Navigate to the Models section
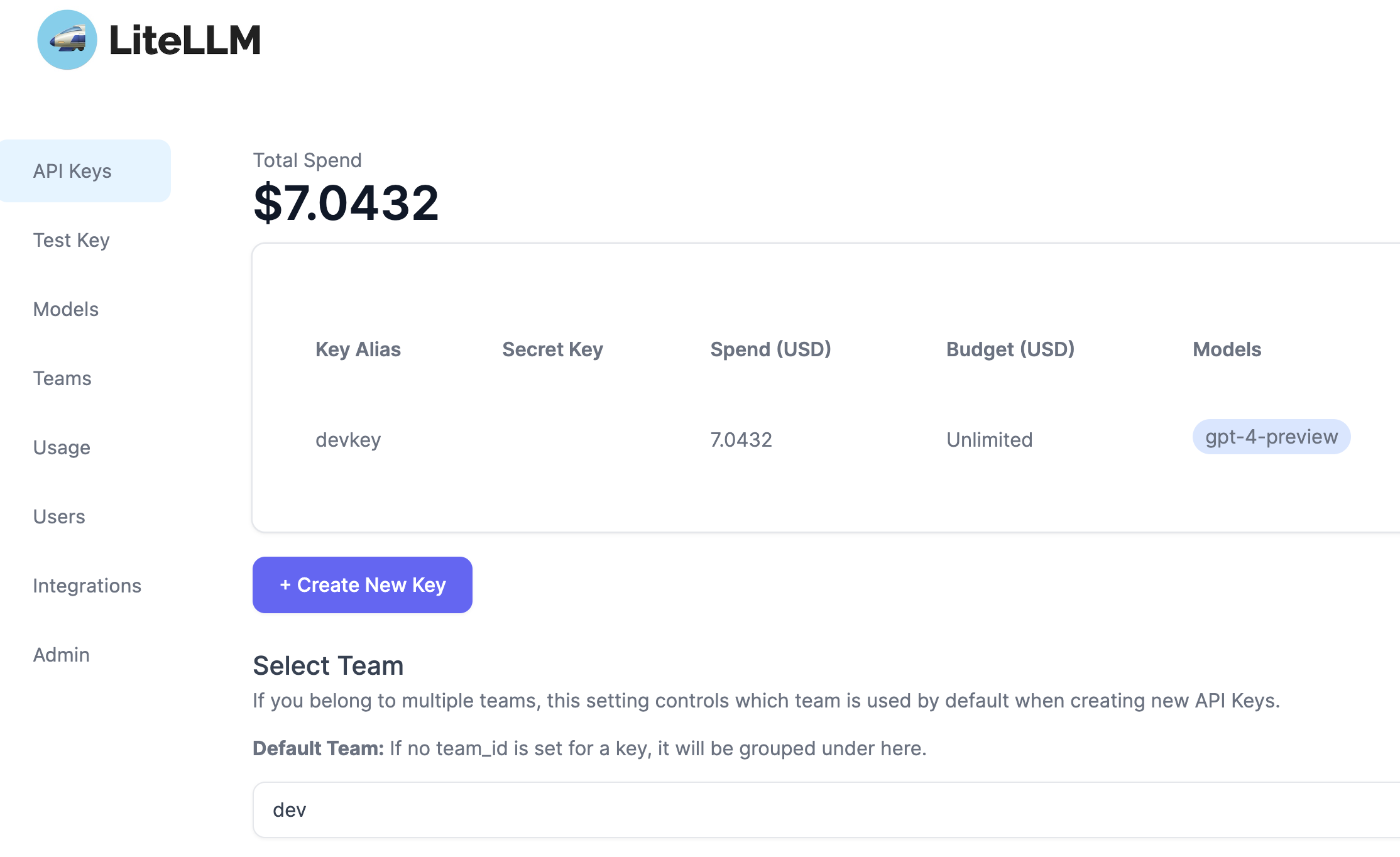This screenshot has height=857, width=1400. coord(65,308)
